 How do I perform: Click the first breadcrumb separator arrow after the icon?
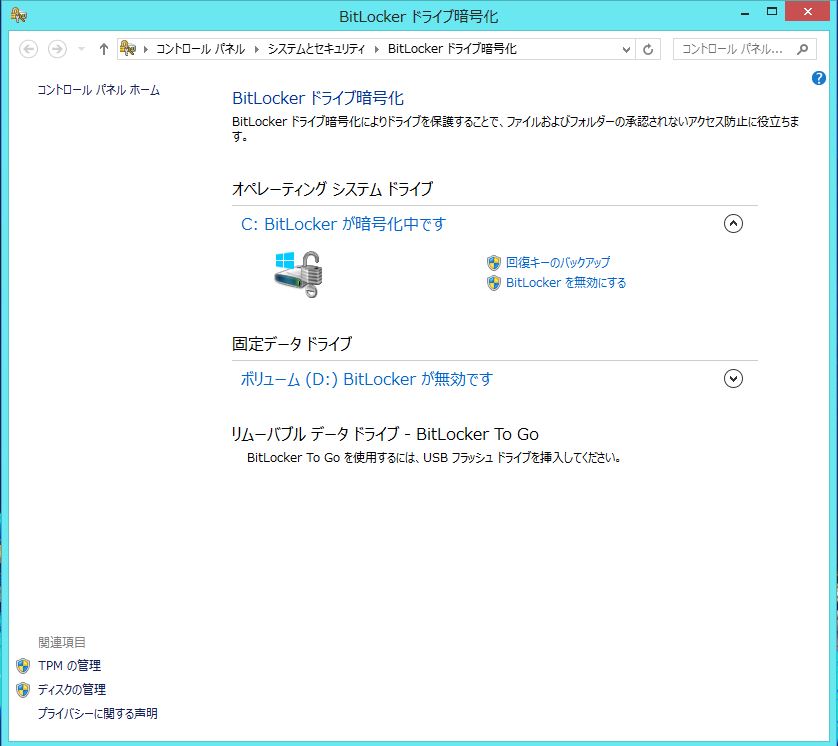146,49
